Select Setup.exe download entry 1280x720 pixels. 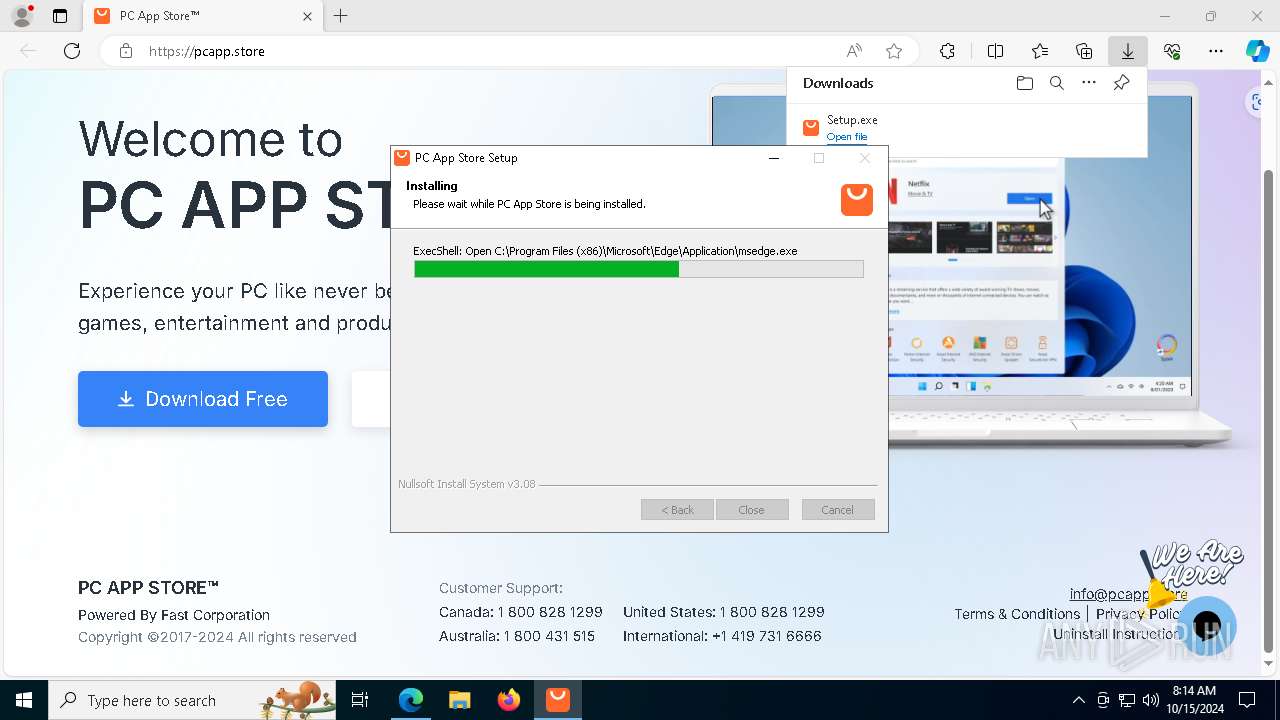(967, 128)
